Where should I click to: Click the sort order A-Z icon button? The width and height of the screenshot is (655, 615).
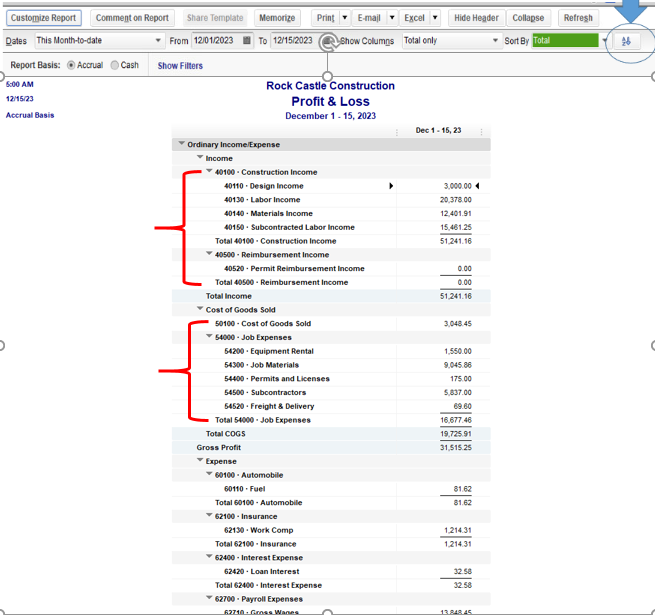pyautogui.click(x=626, y=41)
